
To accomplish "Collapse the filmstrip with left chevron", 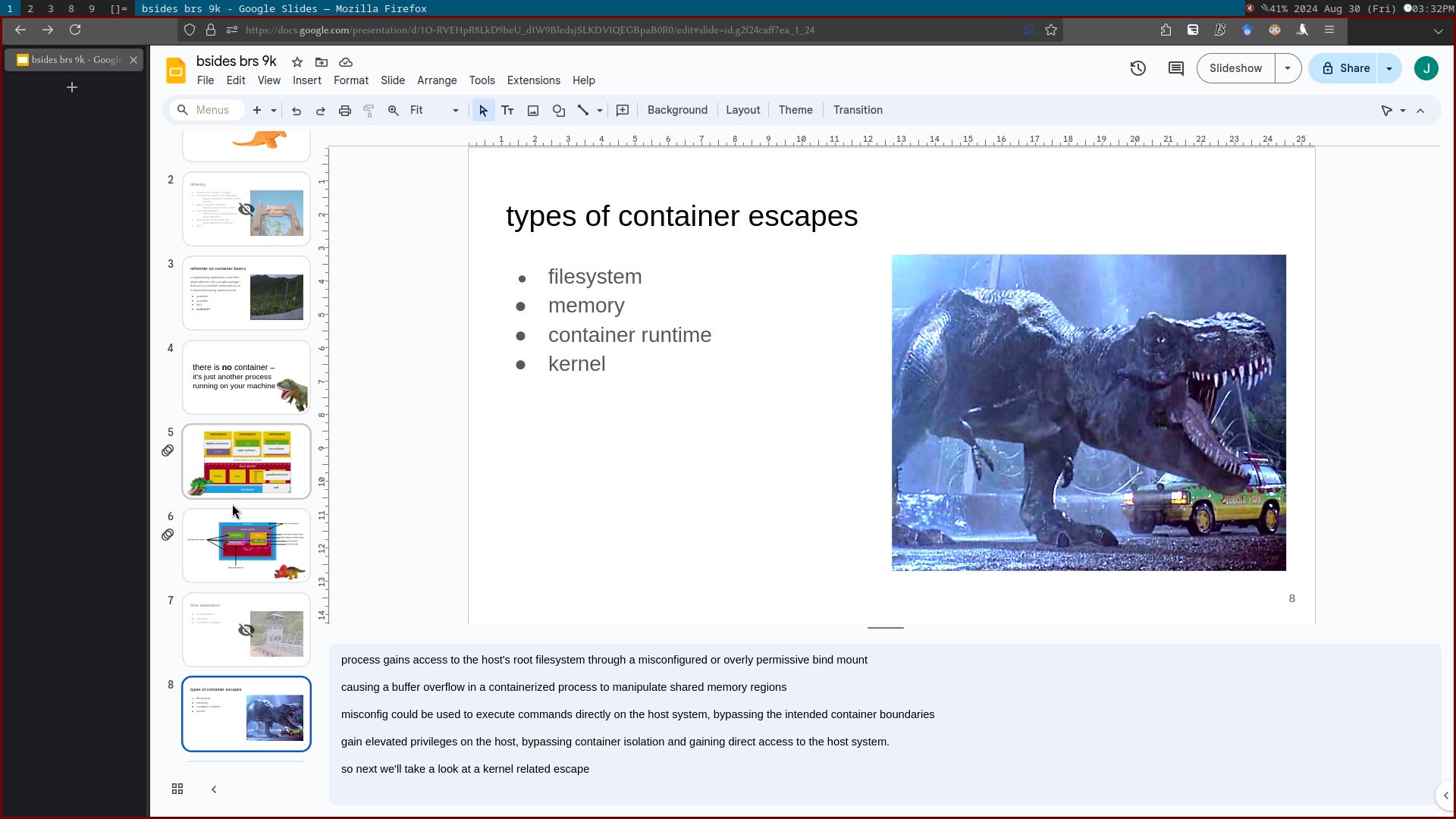I will [x=214, y=789].
